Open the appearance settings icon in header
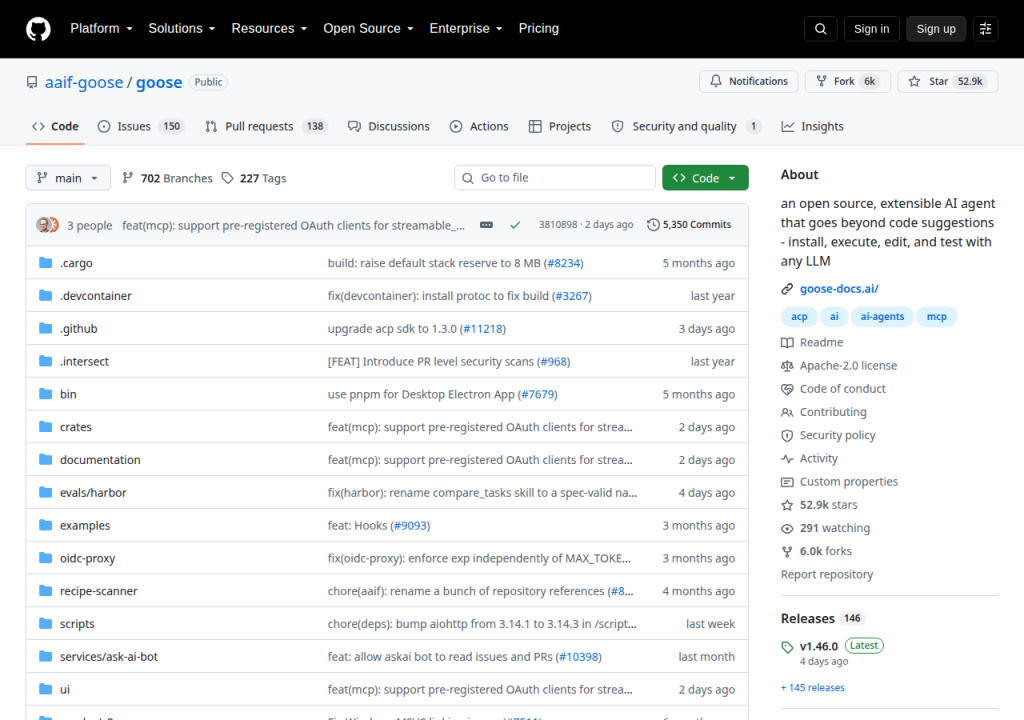The width and height of the screenshot is (1024, 720). (x=985, y=29)
